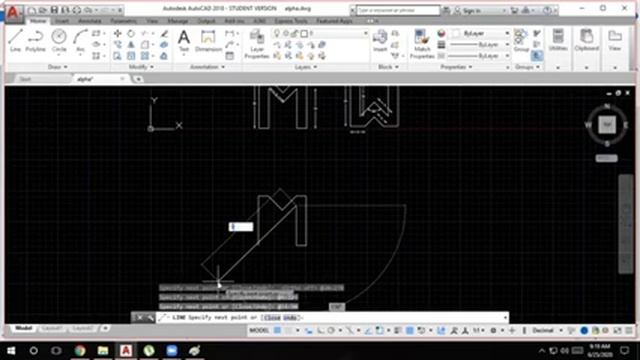Image resolution: width=640 pixels, height=360 pixels.
Task: Open the View panel
Action: pos(615,40)
